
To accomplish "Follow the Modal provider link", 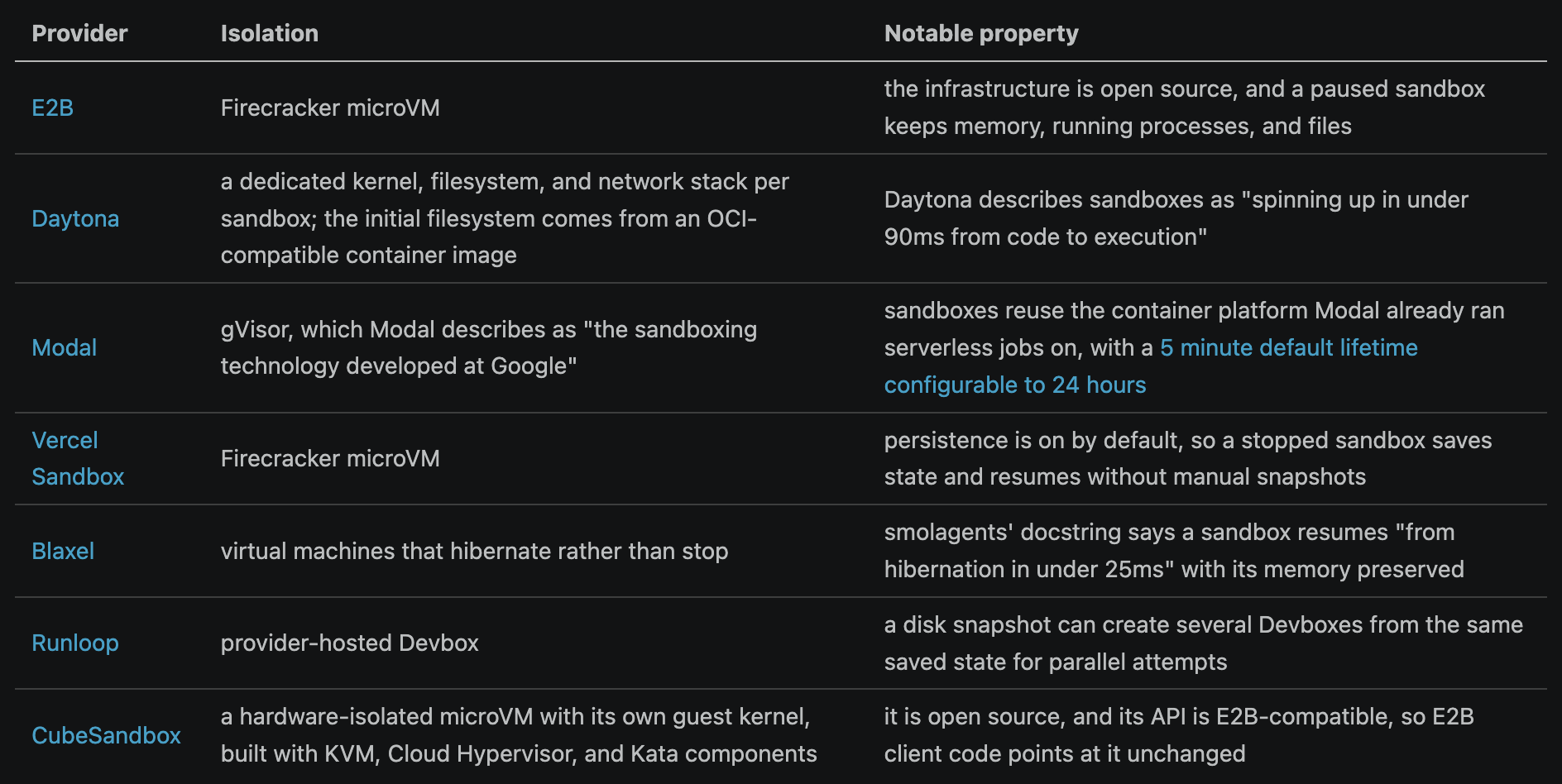I will click(65, 347).
